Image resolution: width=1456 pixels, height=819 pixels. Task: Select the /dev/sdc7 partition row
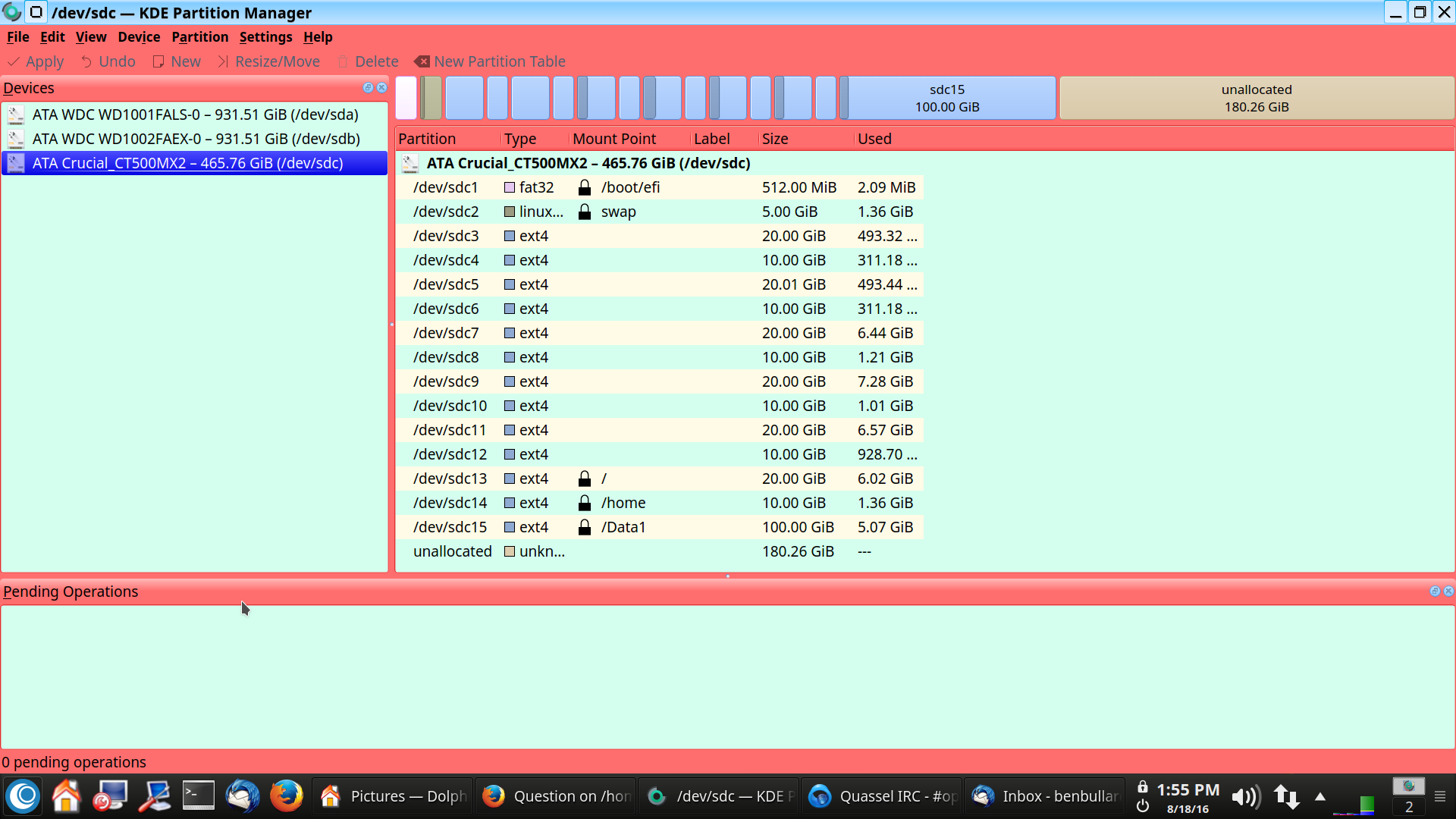pyautogui.click(x=660, y=333)
